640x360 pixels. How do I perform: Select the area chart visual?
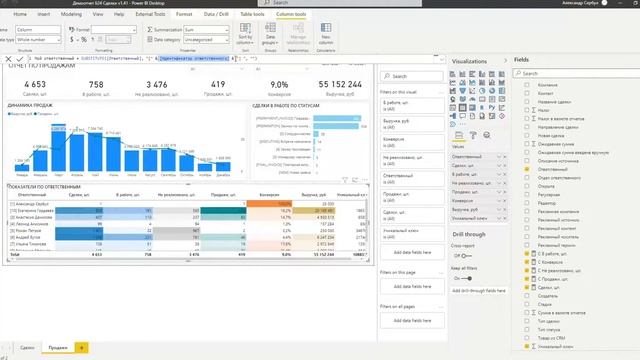[x=462, y=82]
